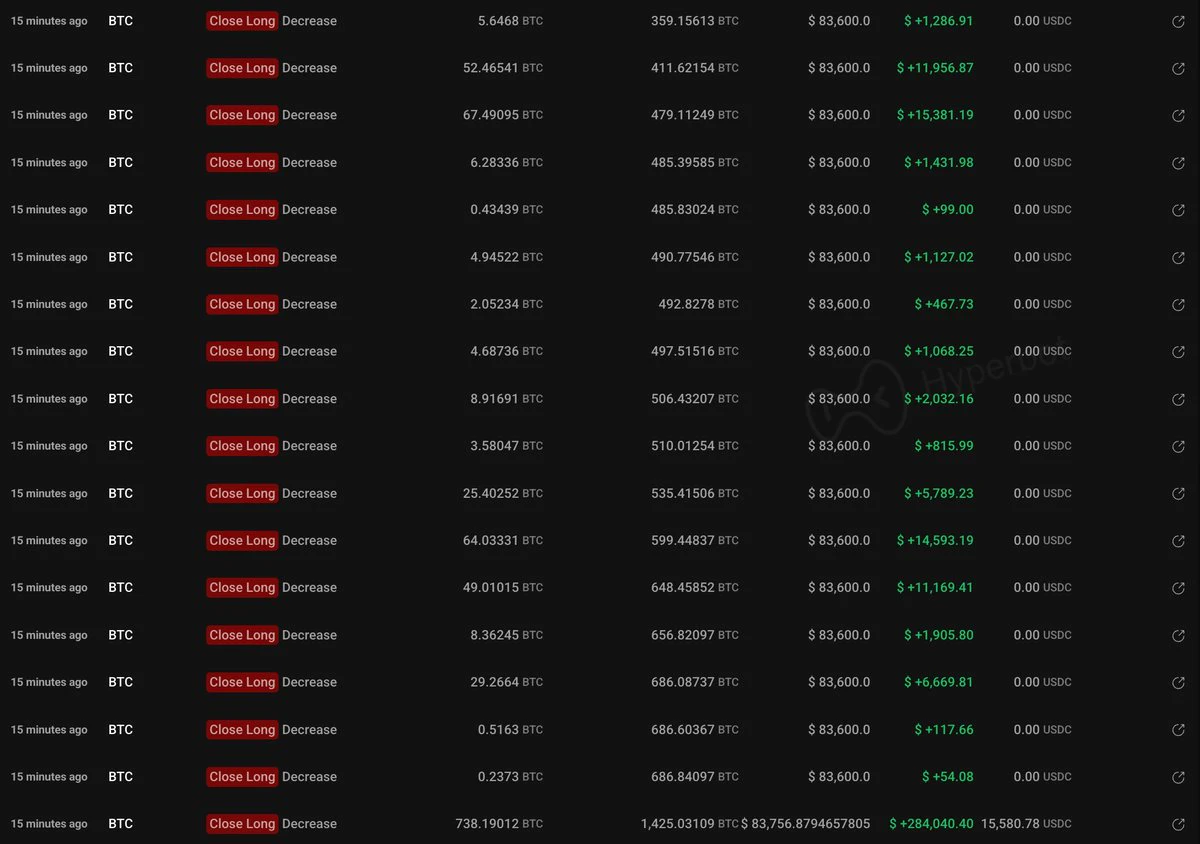Click the trade amount 49.01015 BTC
The height and width of the screenshot is (844, 1200).
click(503, 588)
